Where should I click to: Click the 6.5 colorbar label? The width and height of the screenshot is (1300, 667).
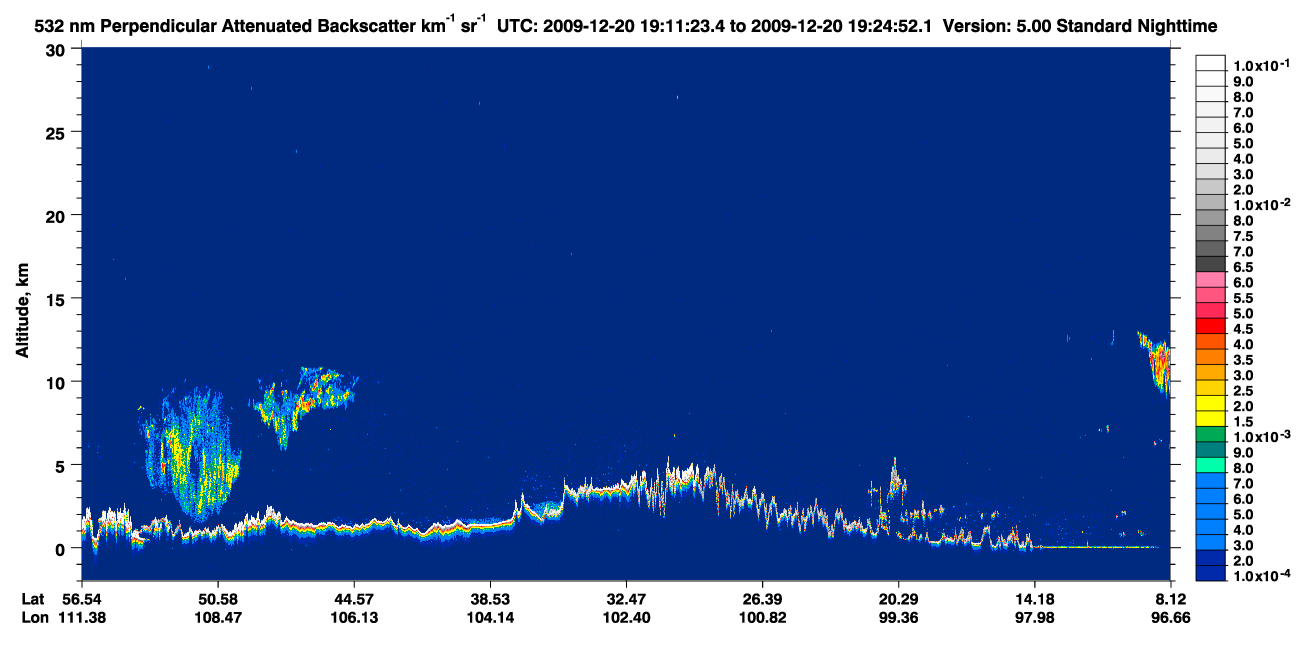(1243, 267)
